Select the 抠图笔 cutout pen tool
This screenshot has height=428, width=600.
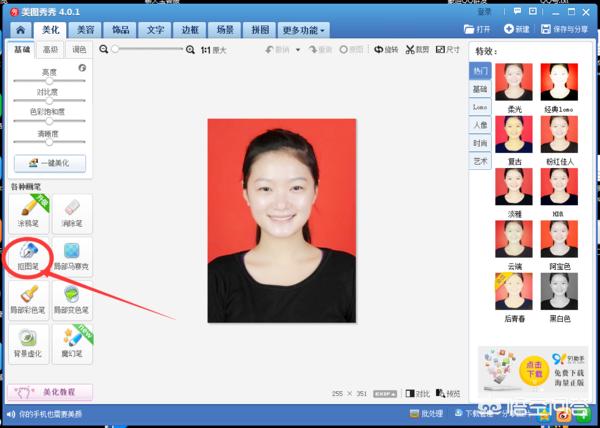(x=29, y=257)
